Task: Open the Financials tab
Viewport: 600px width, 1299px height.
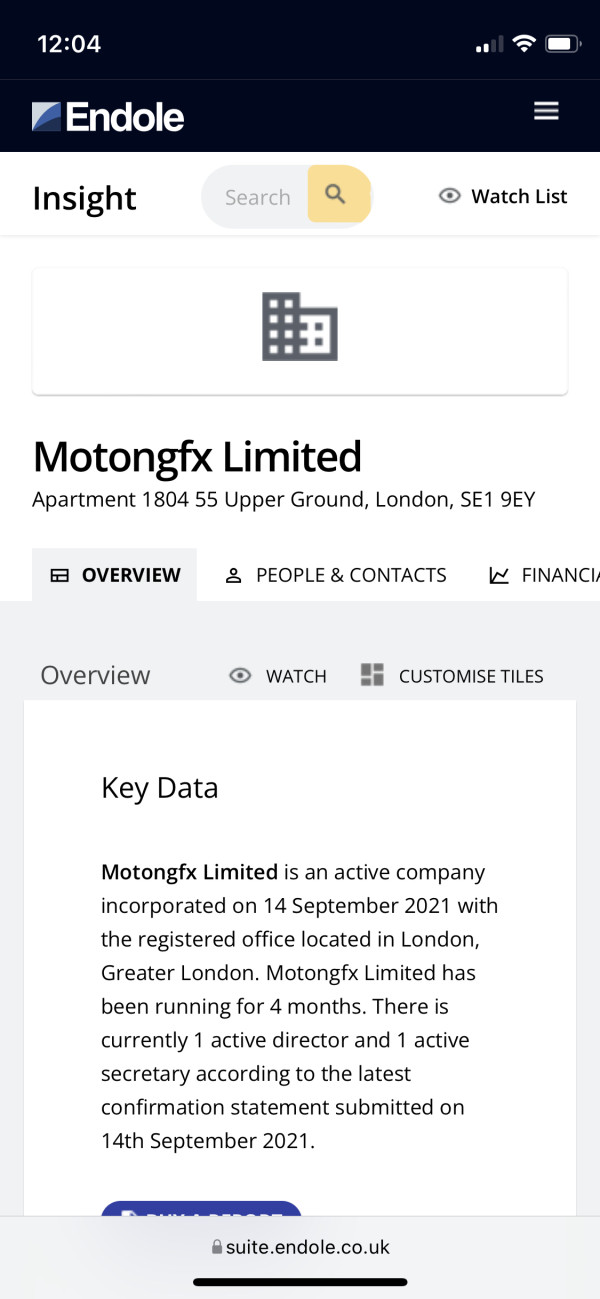Action: pos(544,575)
